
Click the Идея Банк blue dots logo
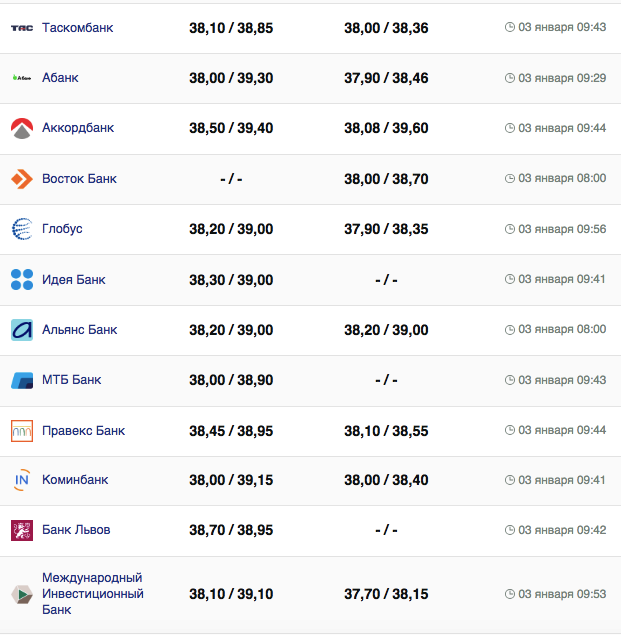[x=22, y=280]
